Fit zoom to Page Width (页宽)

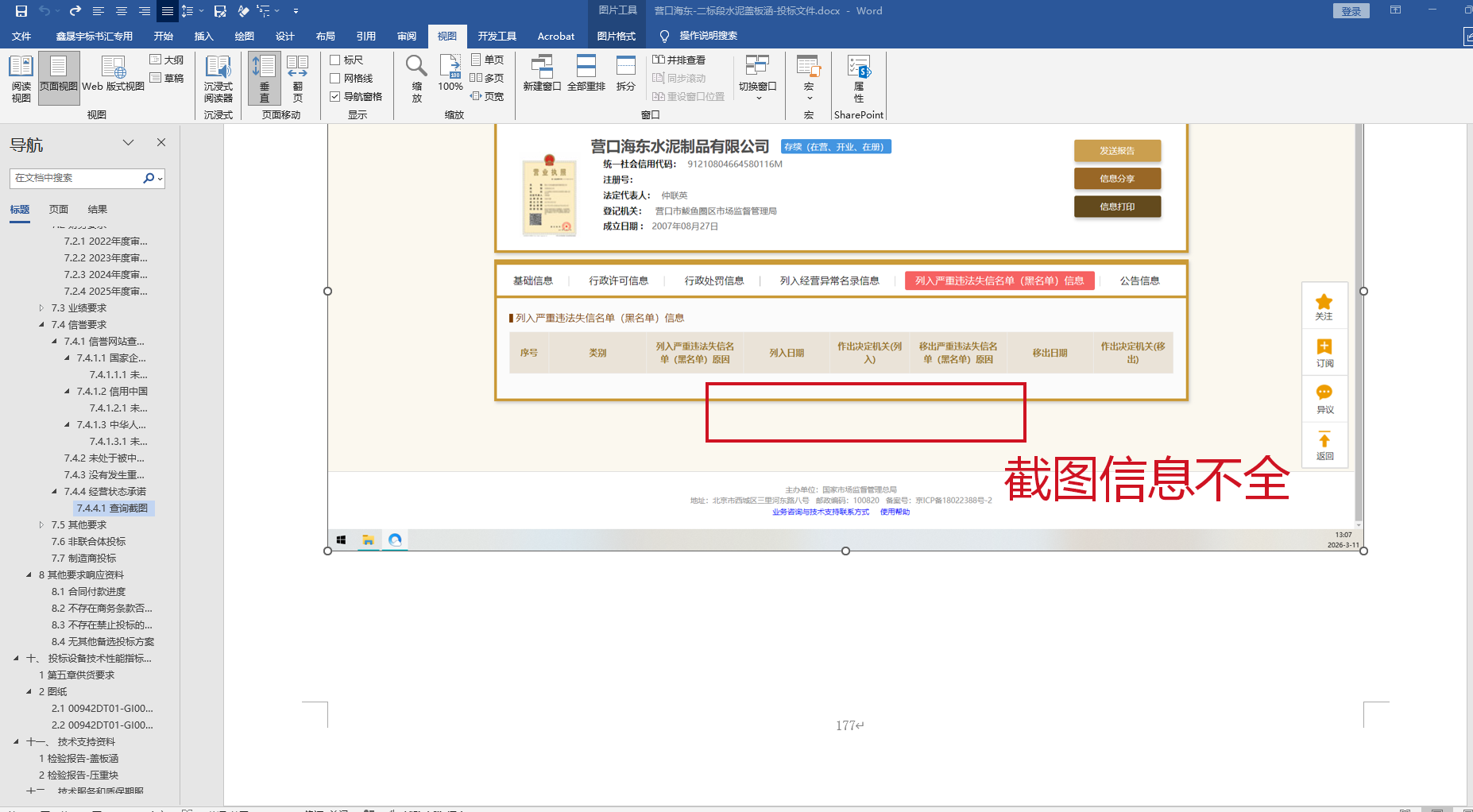coord(487,97)
